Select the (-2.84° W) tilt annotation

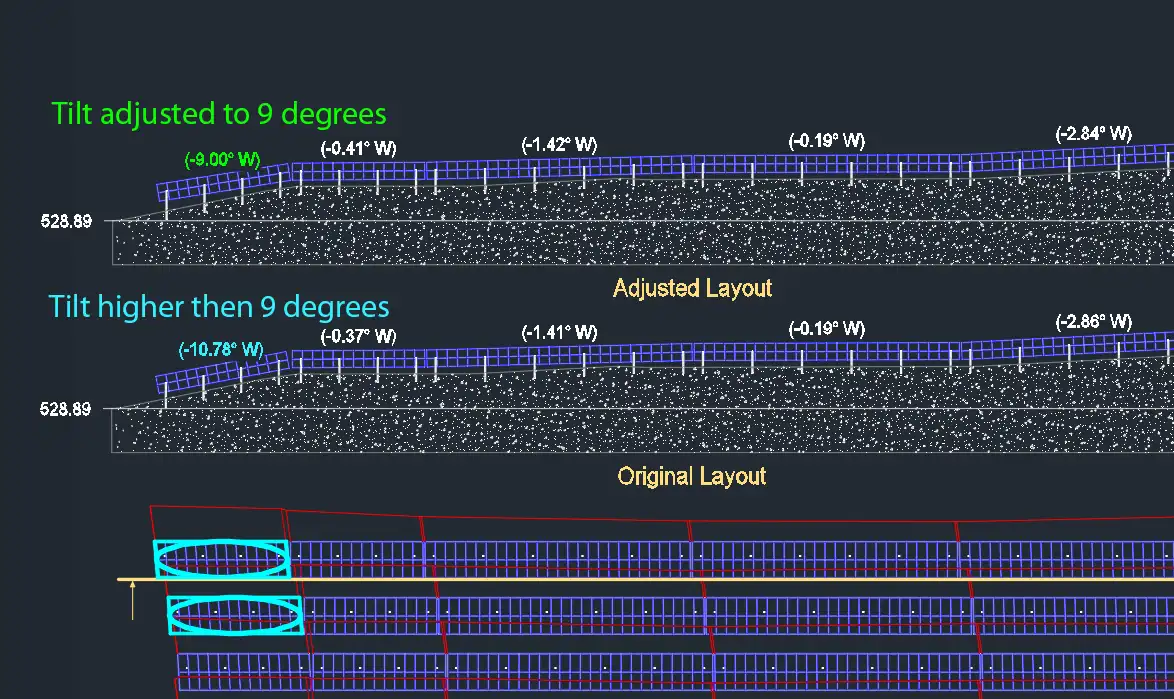pos(1093,134)
